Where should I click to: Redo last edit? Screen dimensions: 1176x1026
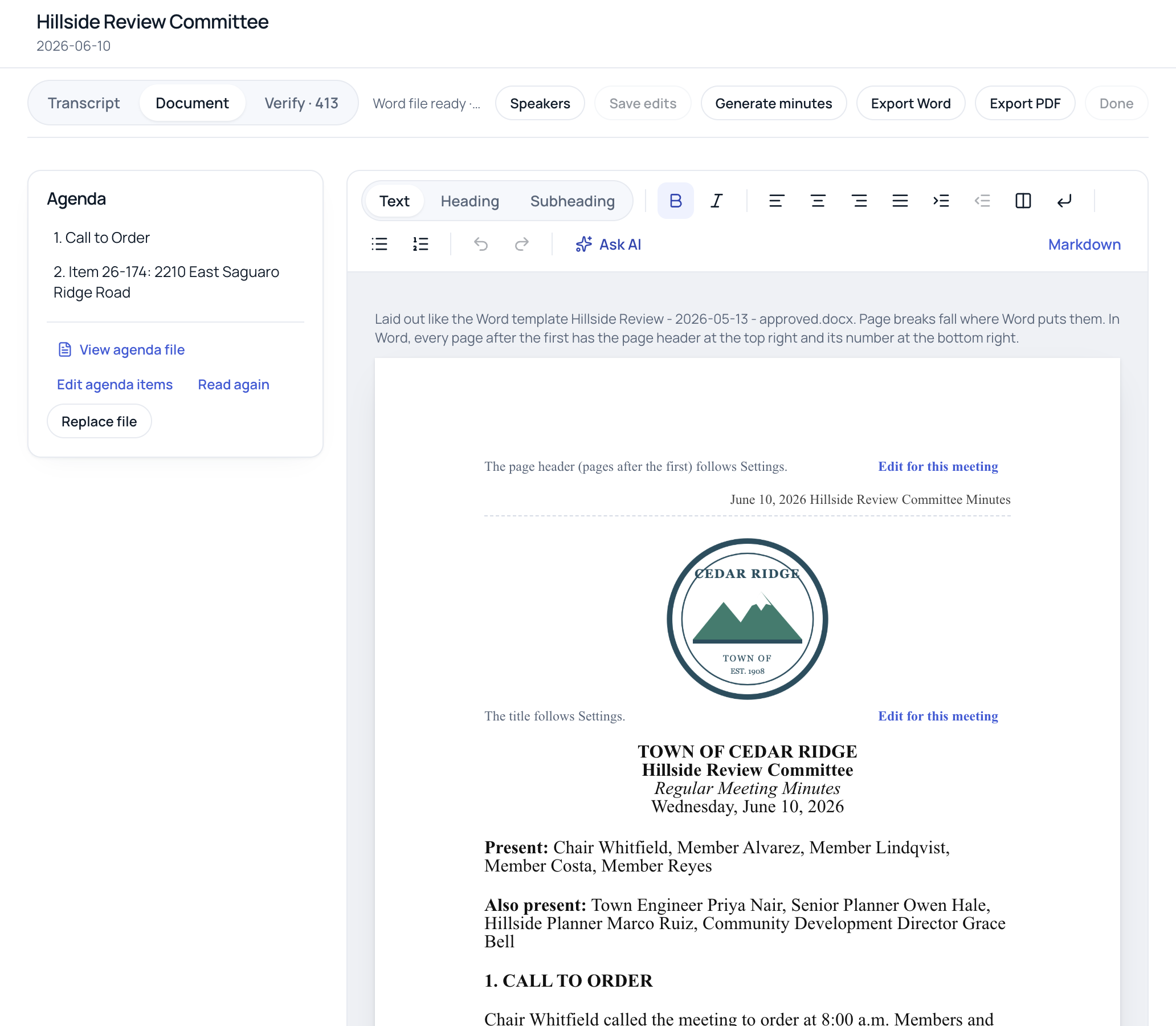522,245
